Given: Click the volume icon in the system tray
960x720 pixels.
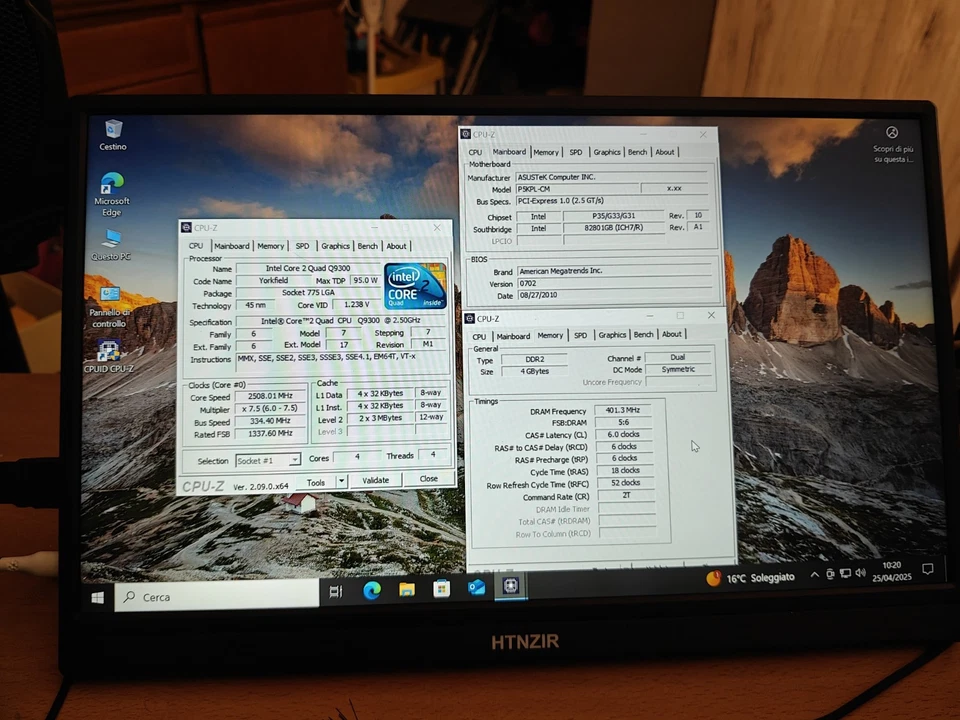Looking at the screenshot, I should (862, 576).
